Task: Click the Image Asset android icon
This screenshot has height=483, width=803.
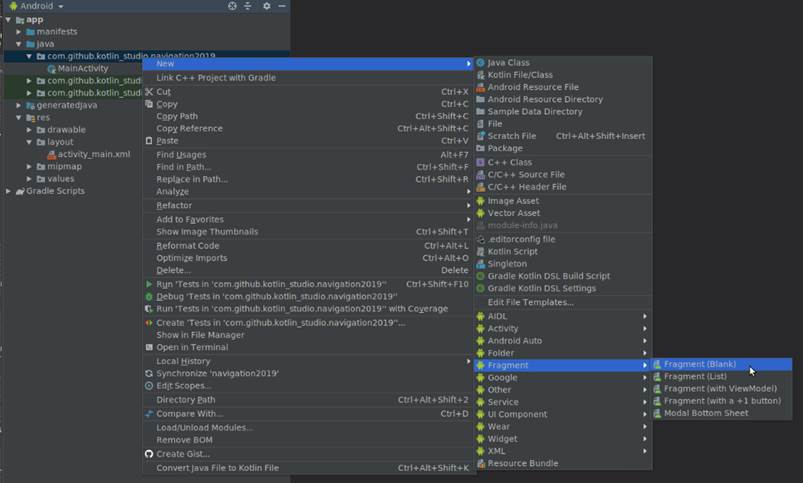Action: [480, 201]
